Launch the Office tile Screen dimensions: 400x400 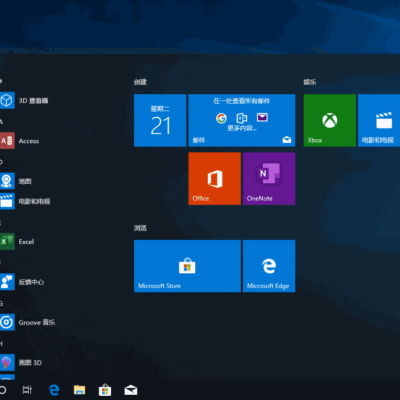point(214,179)
